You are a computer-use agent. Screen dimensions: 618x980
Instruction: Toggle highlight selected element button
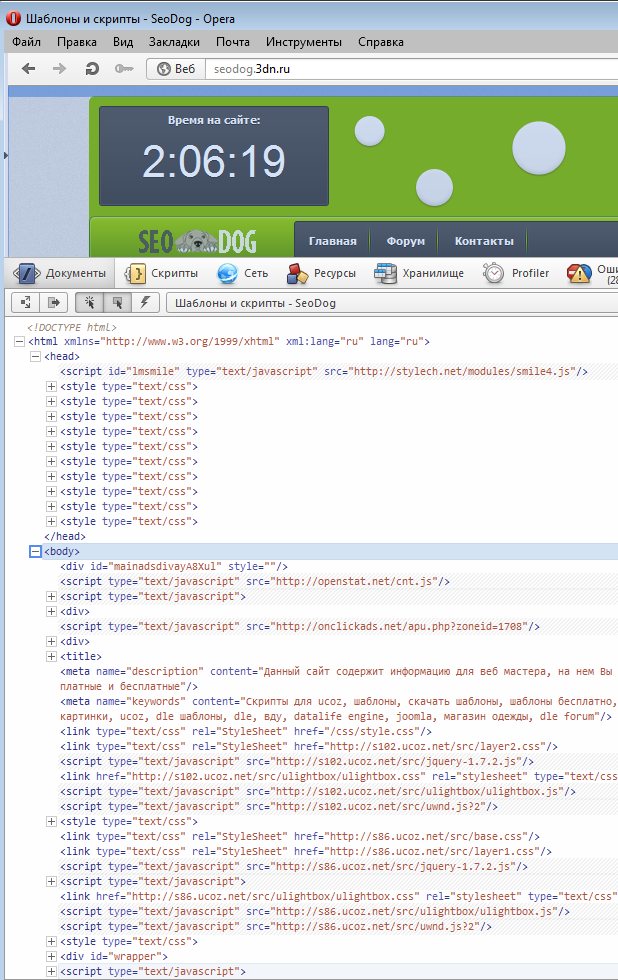coord(118,301)
